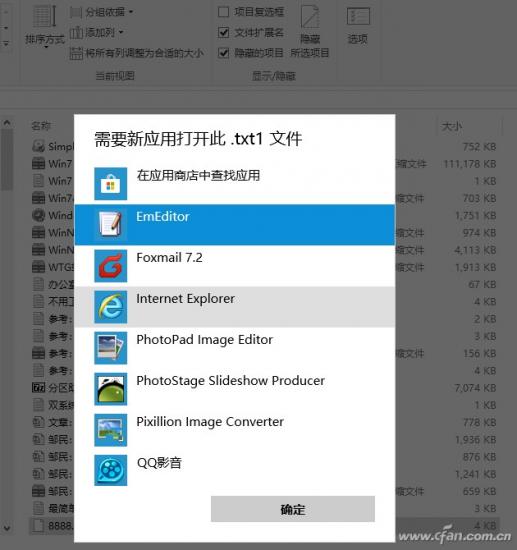
Task: Choose EmEditor to open the file
Action: 235,224
